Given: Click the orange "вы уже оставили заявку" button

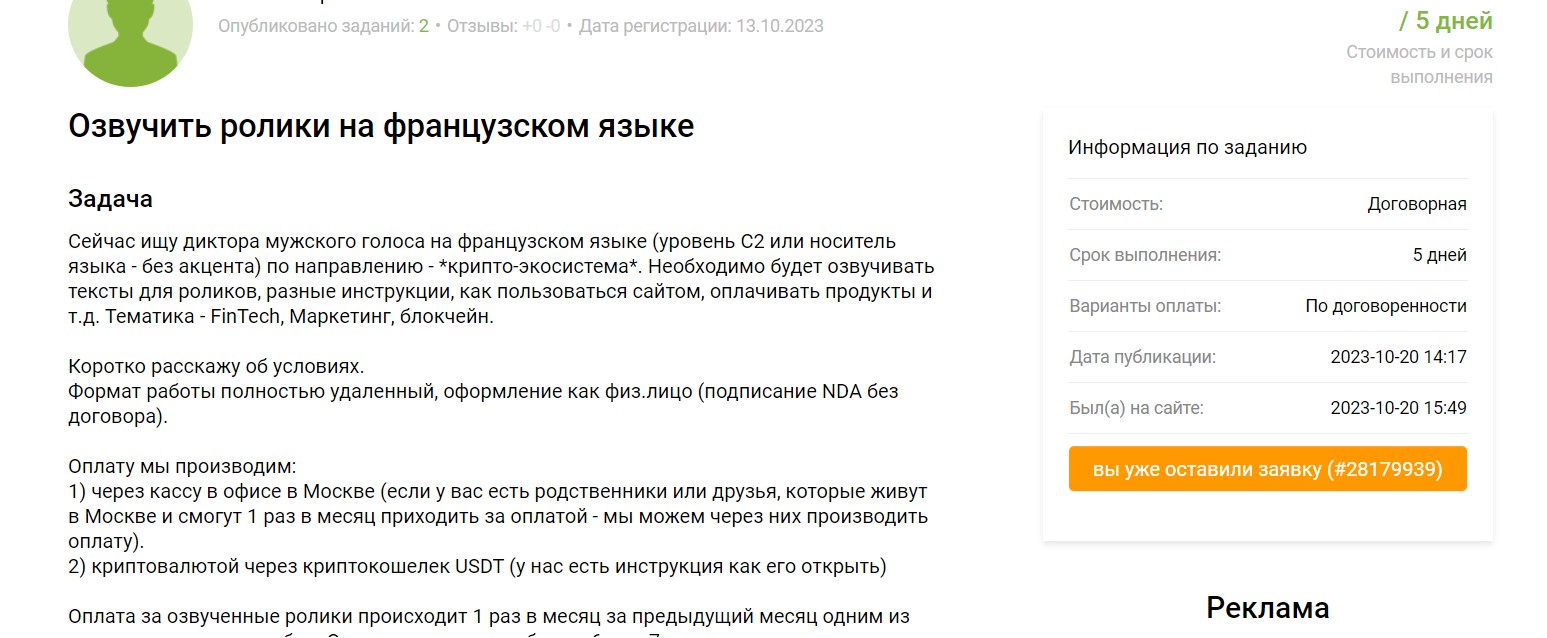Looking at the screenshot, I should 1267,469.
